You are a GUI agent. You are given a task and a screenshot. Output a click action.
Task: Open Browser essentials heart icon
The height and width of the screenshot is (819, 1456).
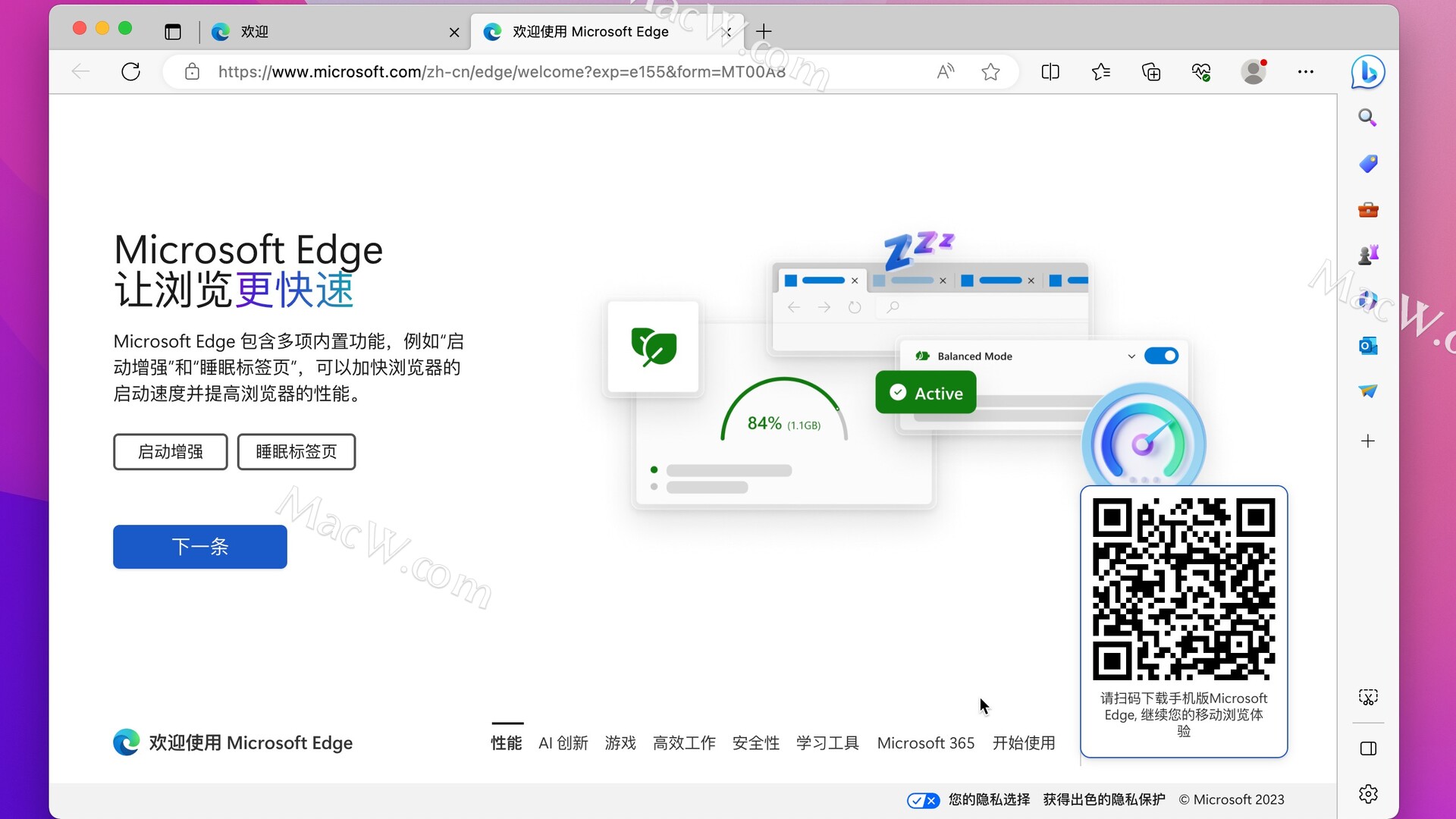(x=1201, y=72)
